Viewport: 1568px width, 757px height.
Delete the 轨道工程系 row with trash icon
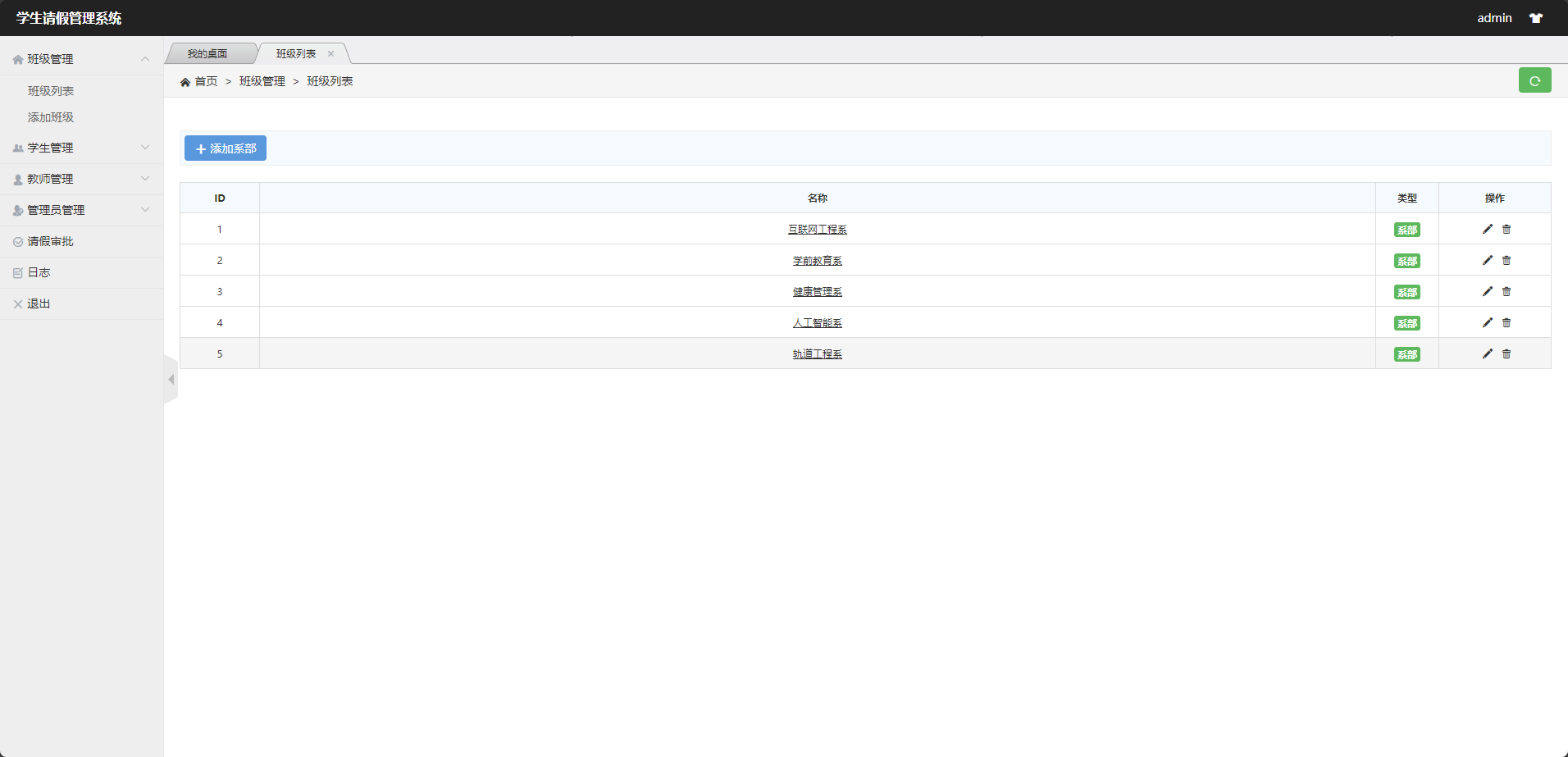1506,354
